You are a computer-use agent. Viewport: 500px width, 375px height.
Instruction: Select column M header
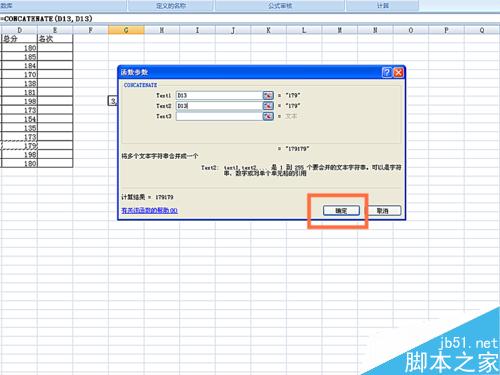point(340,30)
